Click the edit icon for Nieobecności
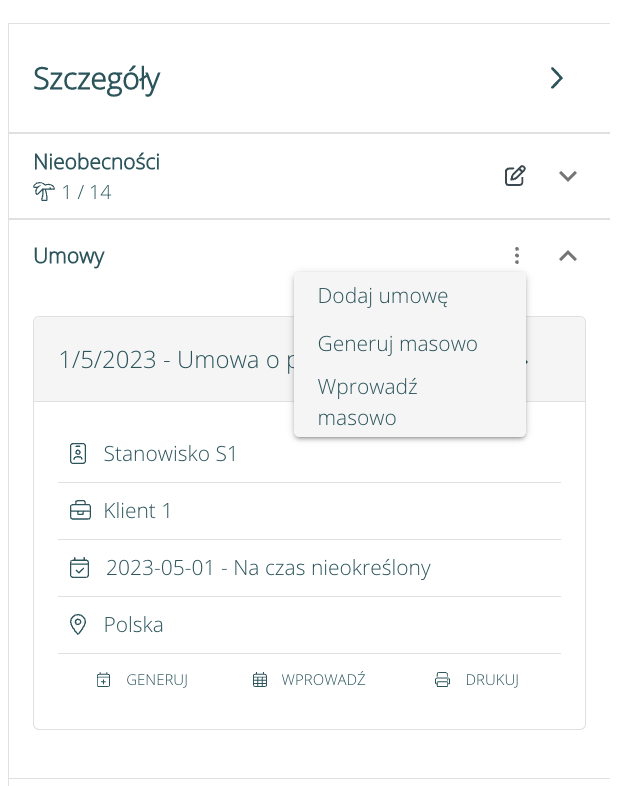 (514, 176)
